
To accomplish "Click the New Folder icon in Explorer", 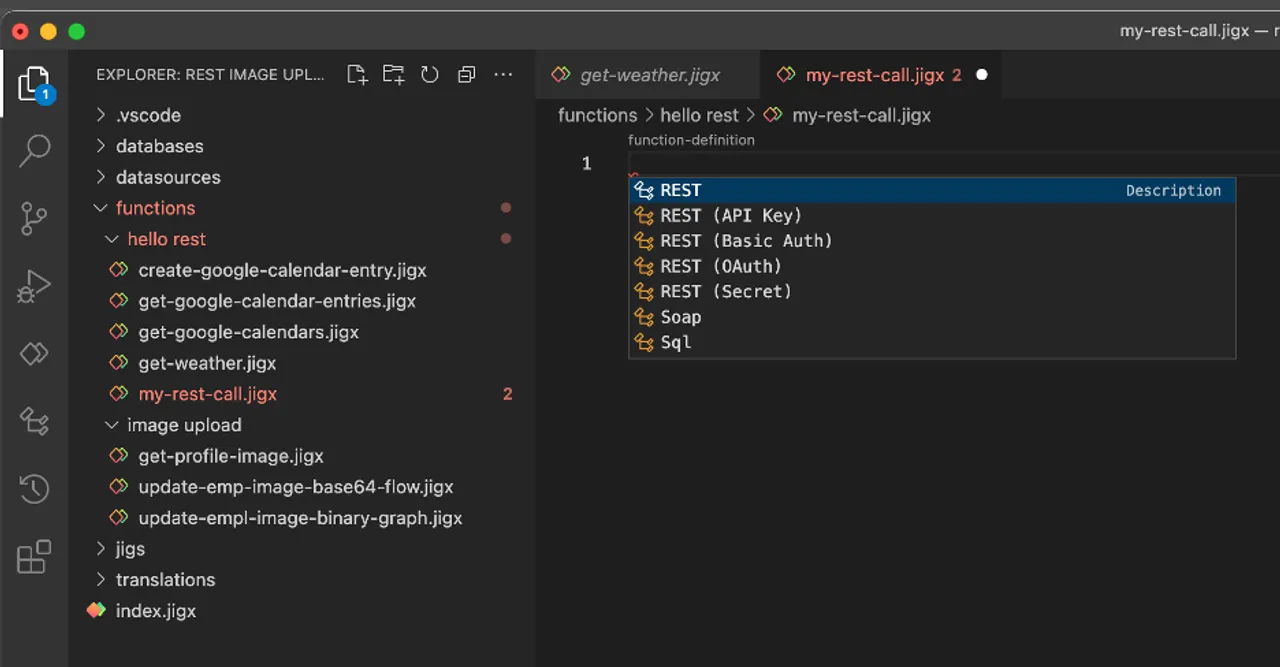I will [x=393, y=74].
